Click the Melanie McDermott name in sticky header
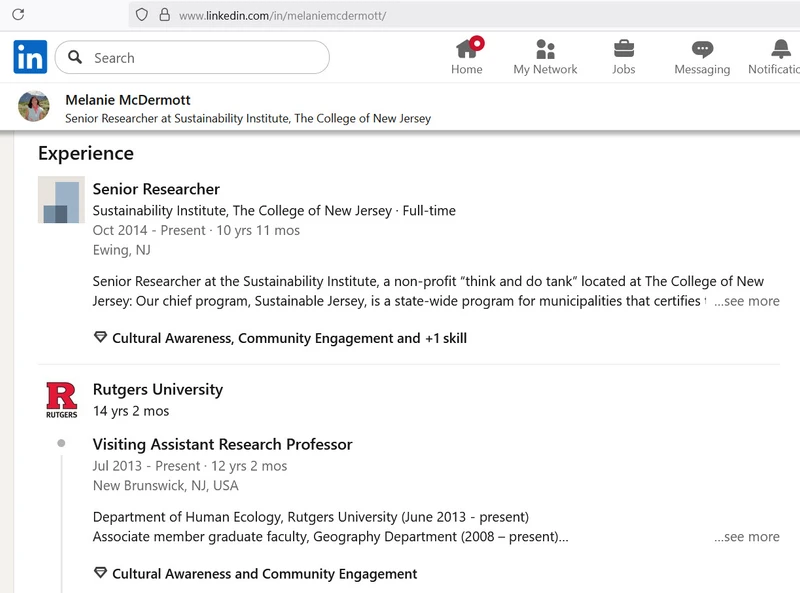The height and width of the screenshot is (593, 800). (x=128, y=100)
